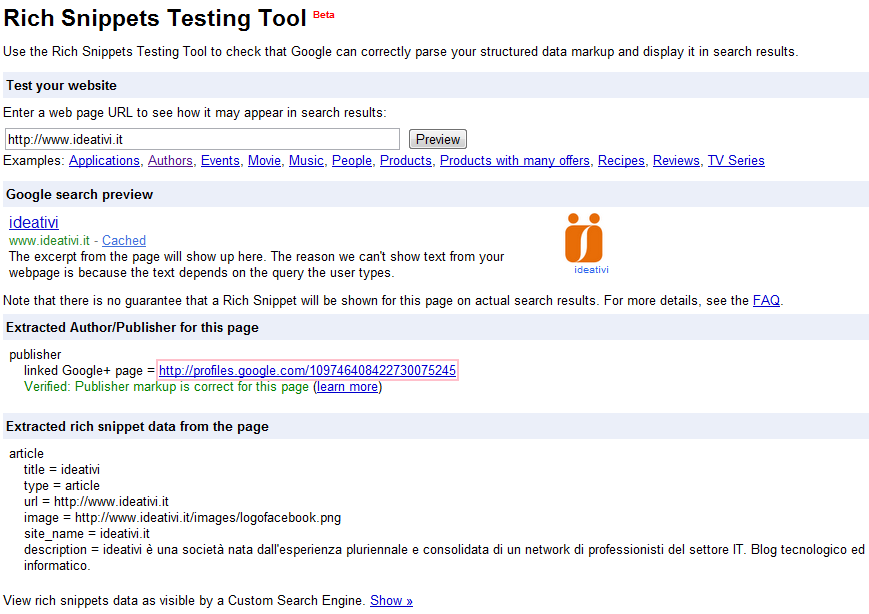This screenshot has width=869, height=614.
Task: Click the Extracted Author/Publisher section header
Action: point(436,328)
